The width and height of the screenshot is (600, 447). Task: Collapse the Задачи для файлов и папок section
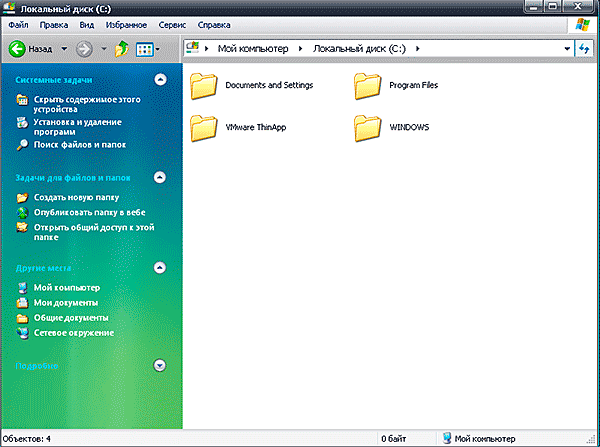(159, 177)
